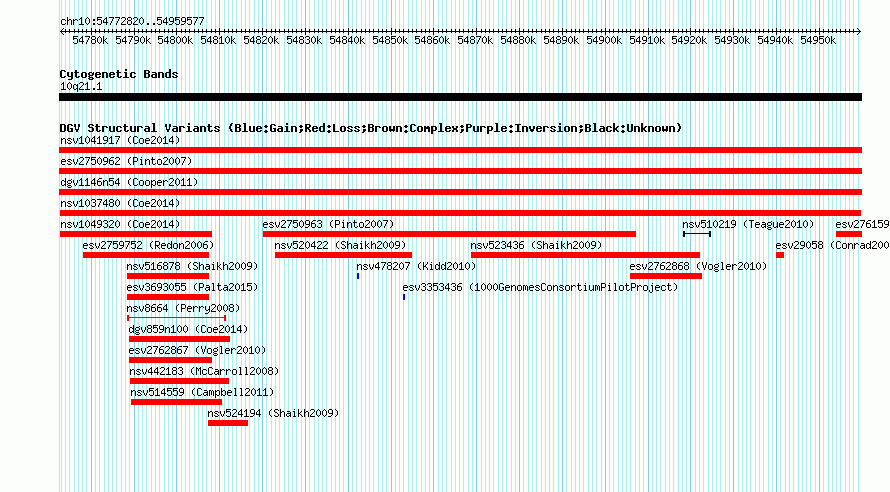Open nsv523436 (Shaikh2009) label
Image resolution: width=890 pixels, height=492 pixels.
[536, 245]
